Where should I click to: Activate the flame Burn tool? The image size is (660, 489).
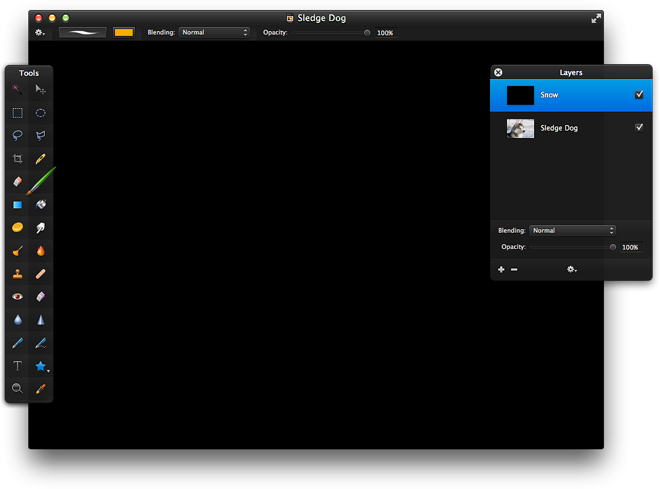coord(40,251)
